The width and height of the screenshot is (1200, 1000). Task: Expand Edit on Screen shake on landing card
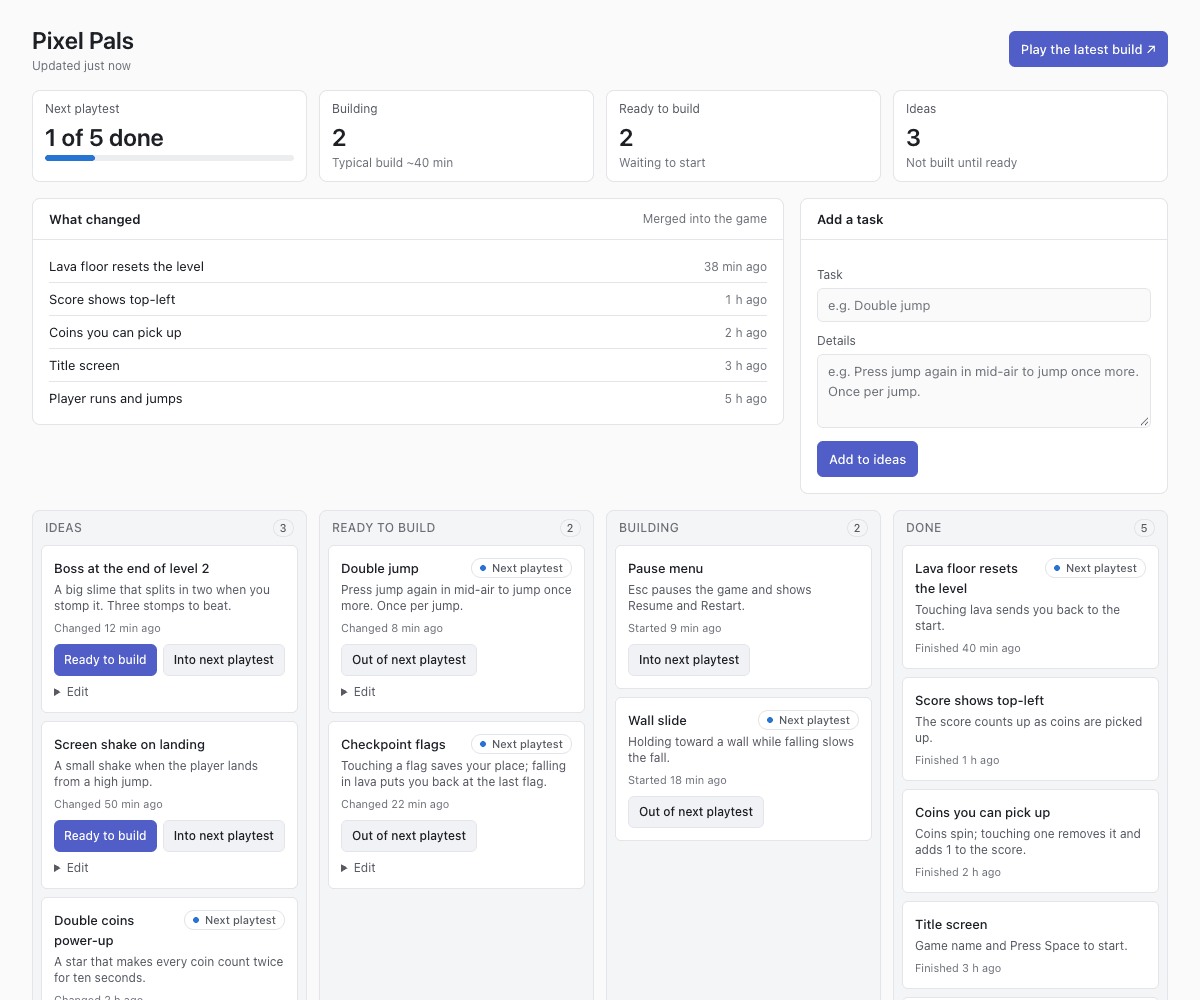click(x=71, y=868)
